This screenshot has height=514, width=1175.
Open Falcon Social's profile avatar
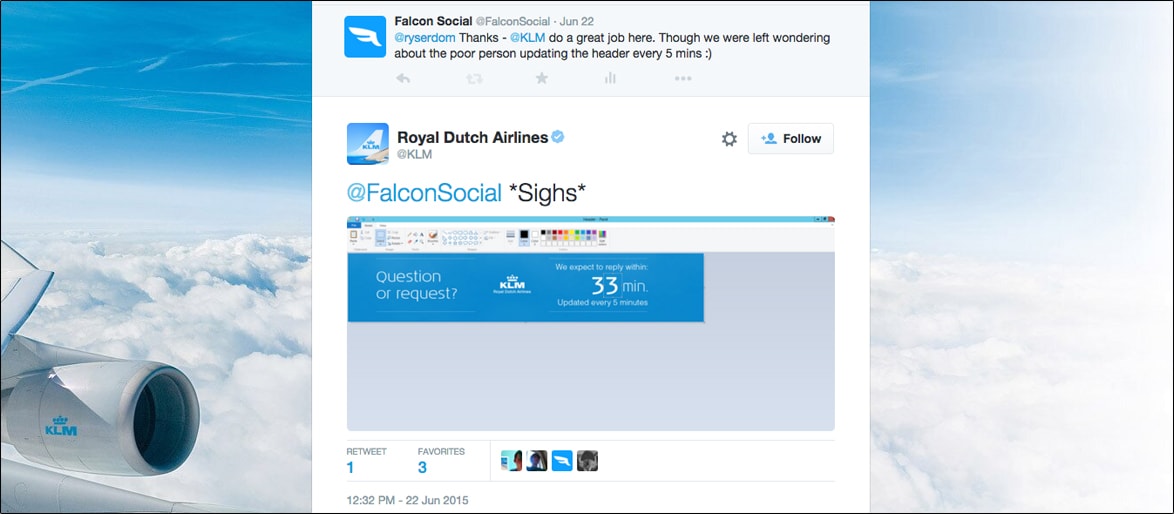[x=365, y=37]
